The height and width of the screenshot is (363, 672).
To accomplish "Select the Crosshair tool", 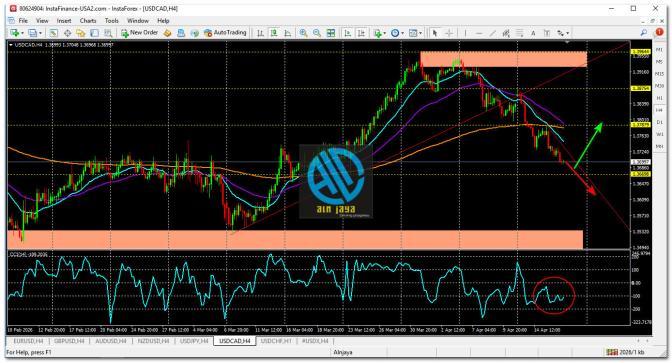I will 449,33.
